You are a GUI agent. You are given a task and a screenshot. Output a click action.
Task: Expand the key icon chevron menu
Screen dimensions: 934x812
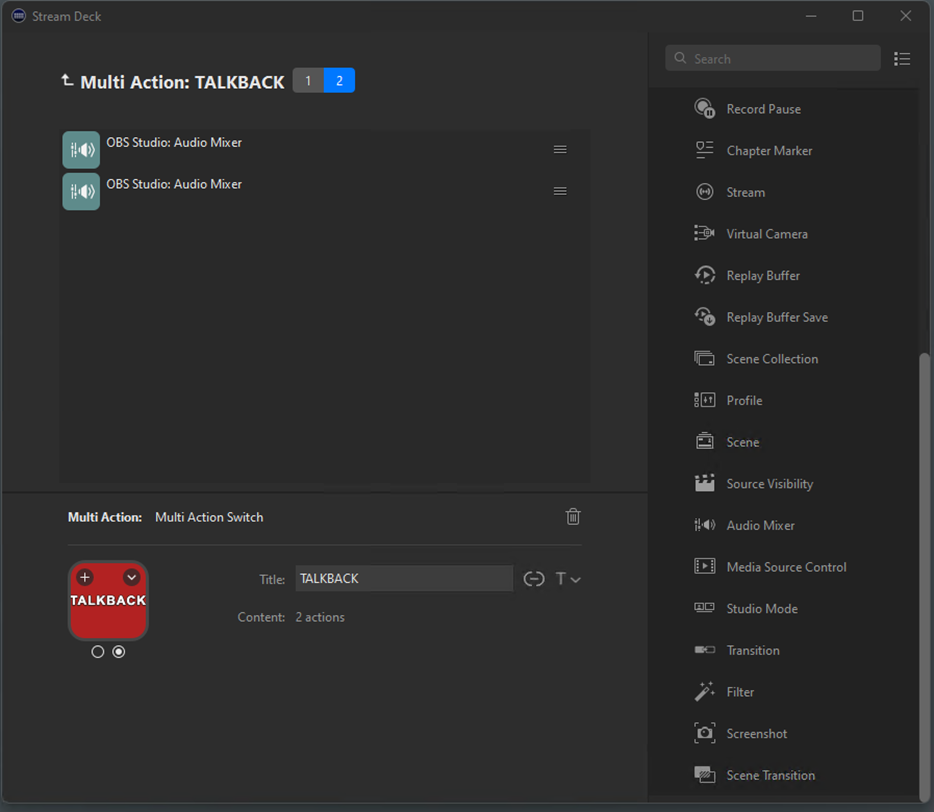click(x=131, y=577)
